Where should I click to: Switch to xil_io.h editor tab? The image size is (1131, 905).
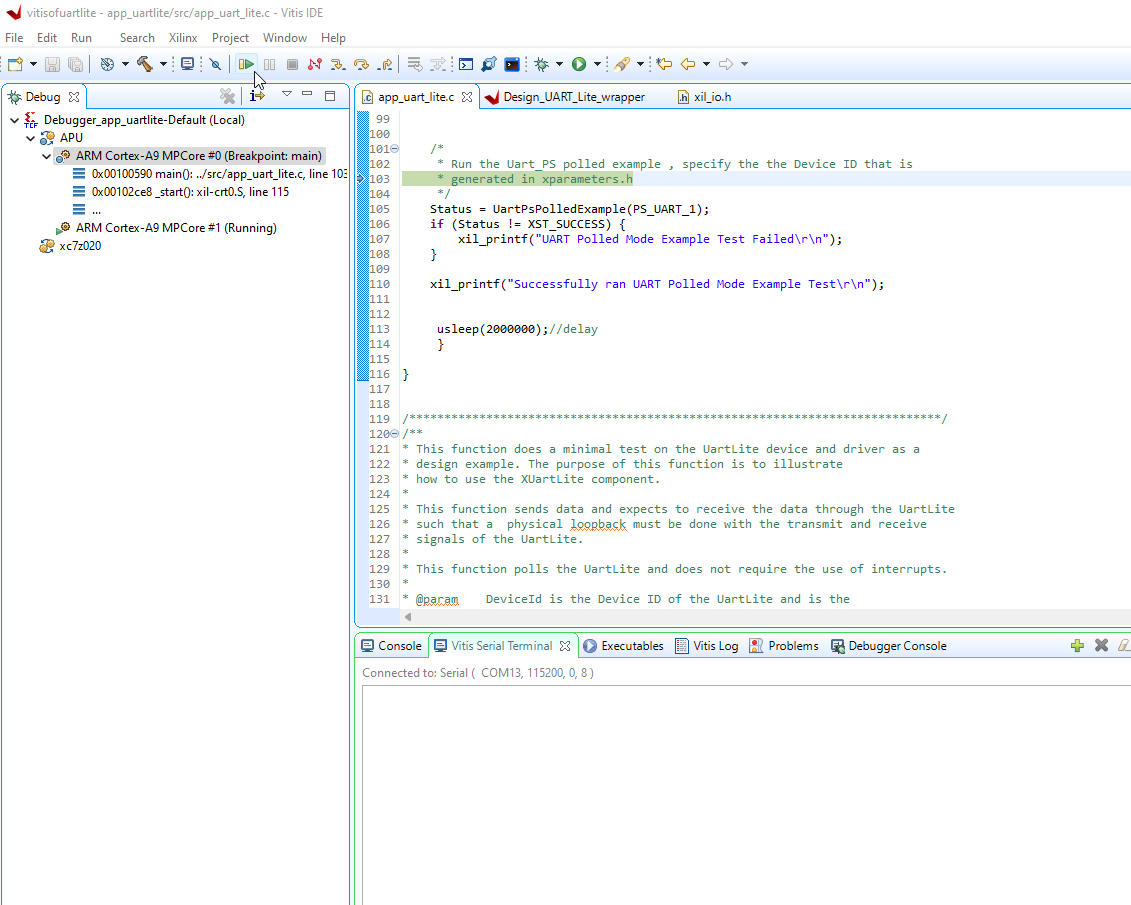pos(705,97)
